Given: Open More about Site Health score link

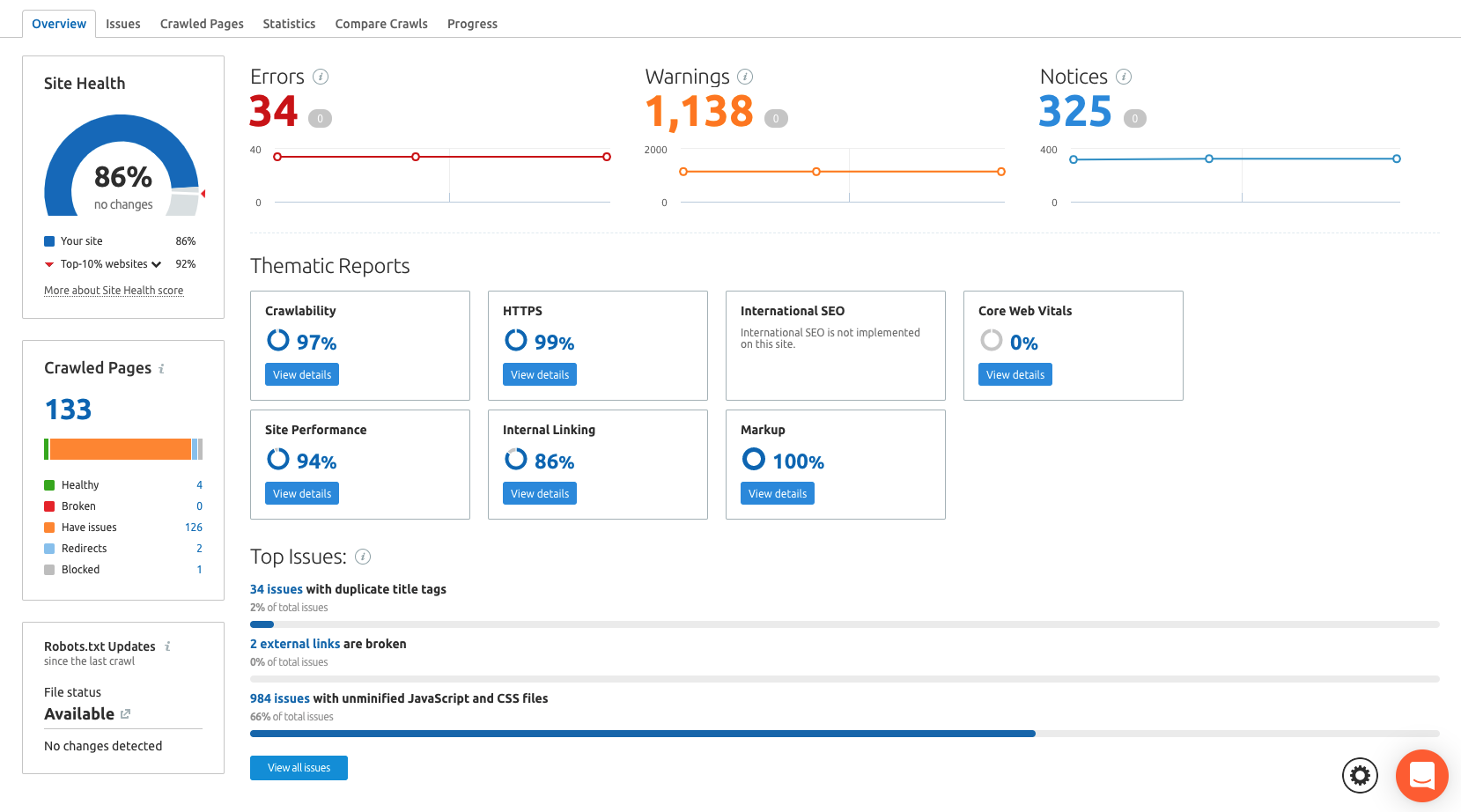Looking at the screenshot, I should tap(114, 291).
